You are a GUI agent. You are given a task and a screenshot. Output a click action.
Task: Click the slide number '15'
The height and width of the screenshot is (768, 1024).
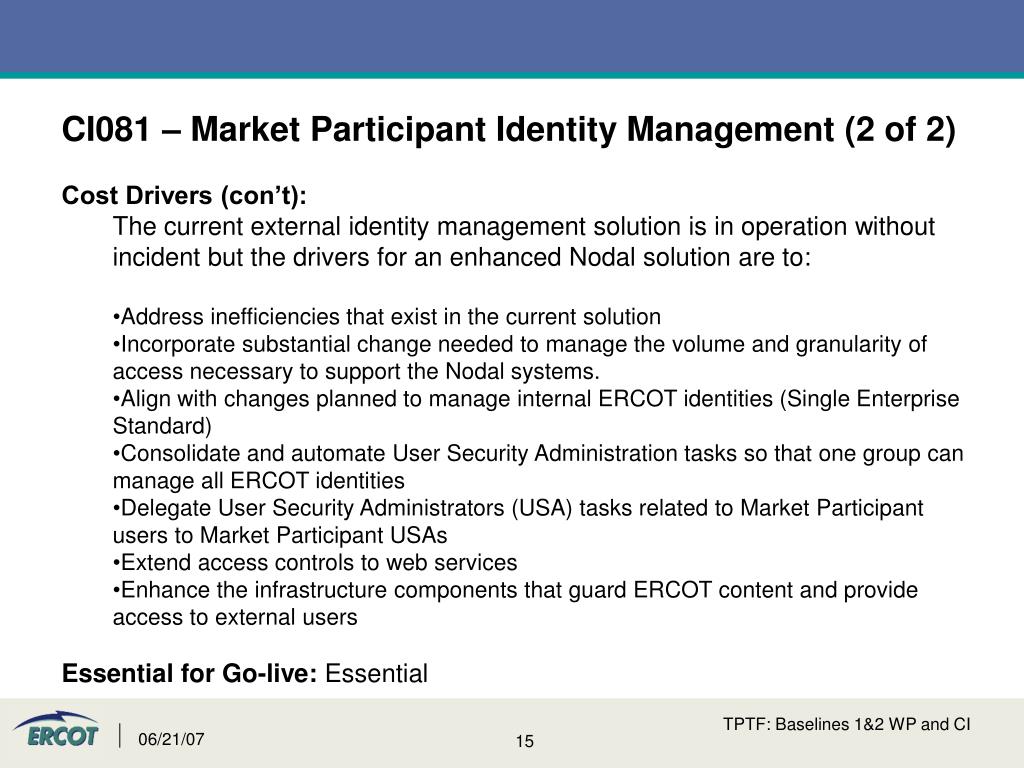524,741
